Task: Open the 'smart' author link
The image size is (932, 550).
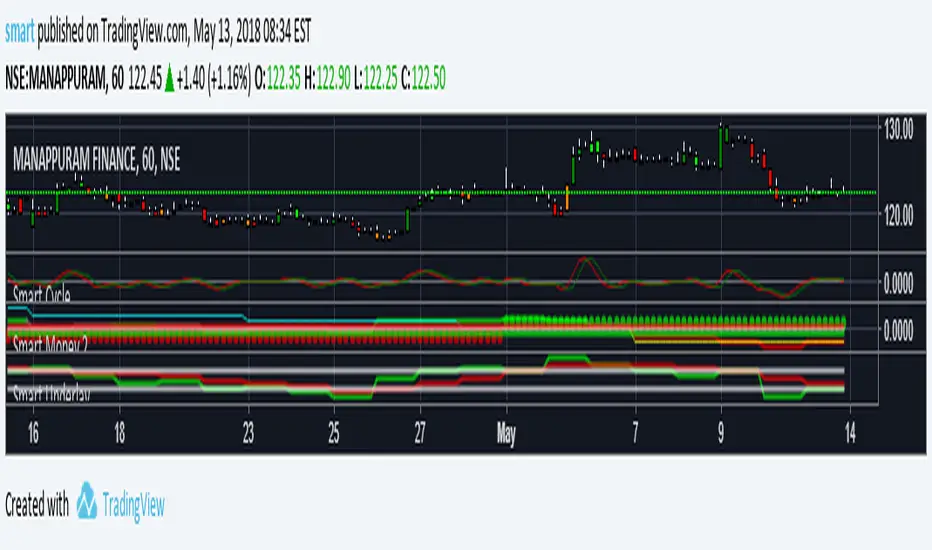Action: (x=20, y=32)
